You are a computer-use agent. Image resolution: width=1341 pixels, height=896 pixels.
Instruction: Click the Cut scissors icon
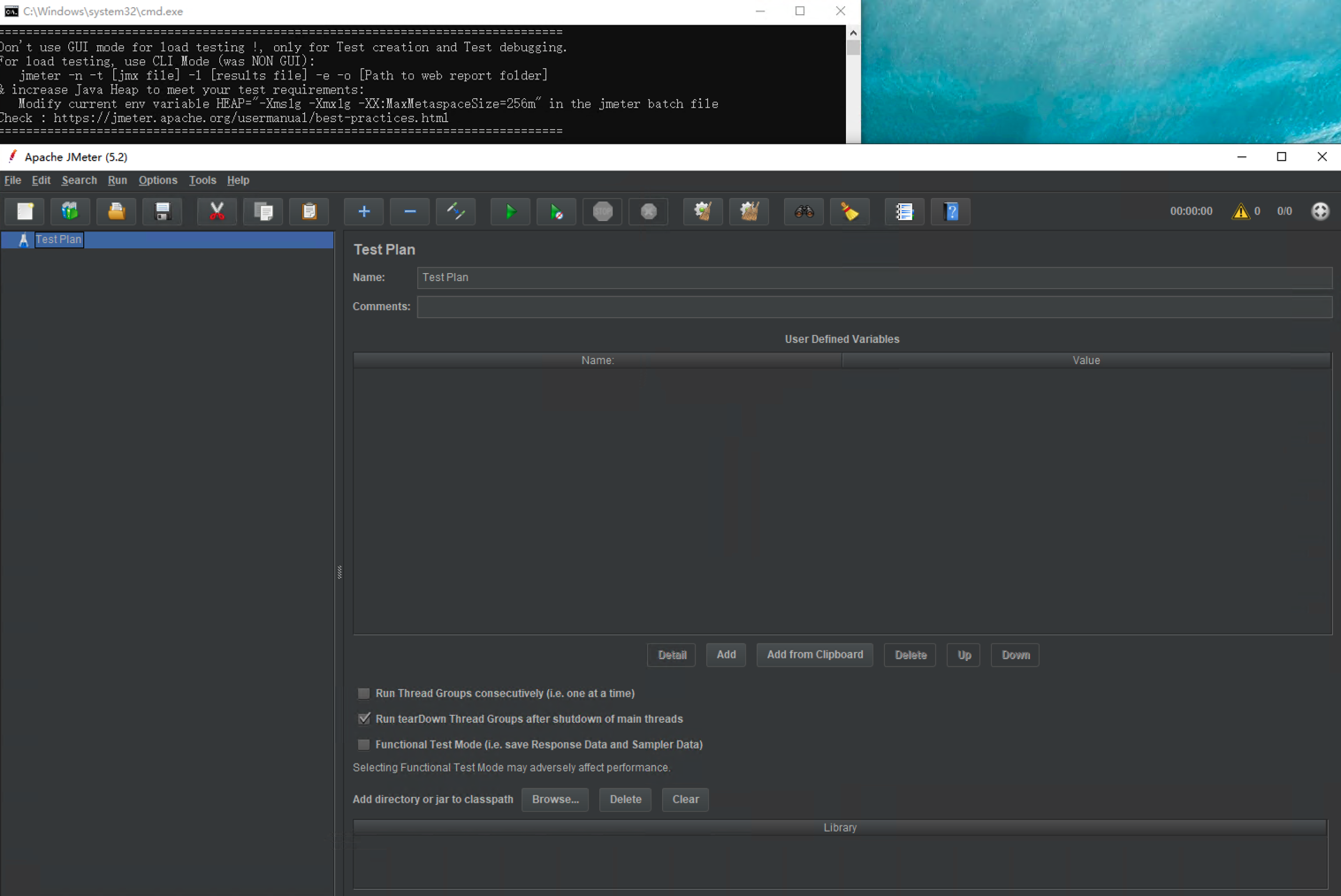click(217, 211)
